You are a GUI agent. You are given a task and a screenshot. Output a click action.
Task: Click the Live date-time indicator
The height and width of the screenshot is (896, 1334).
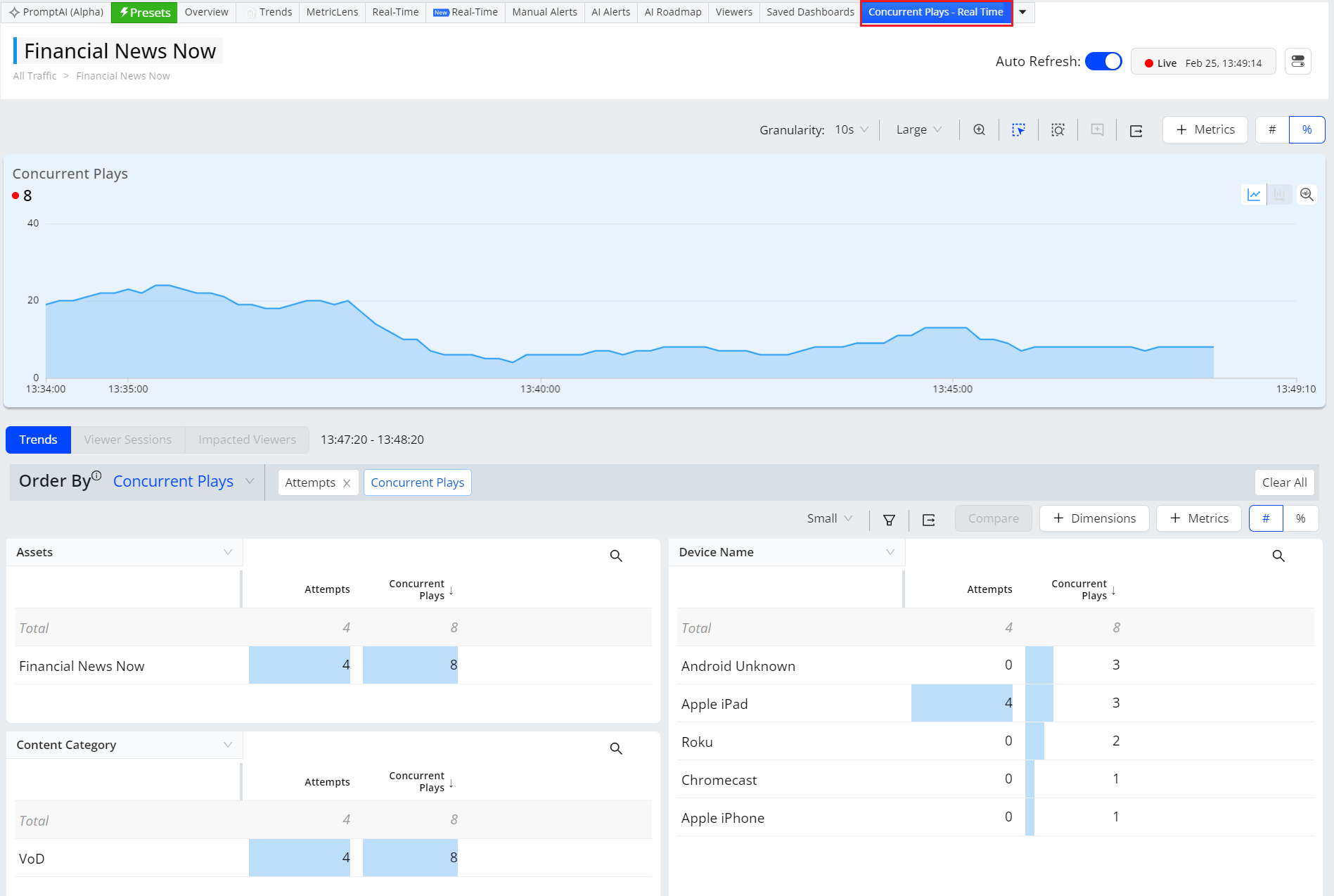[1203, 63]
